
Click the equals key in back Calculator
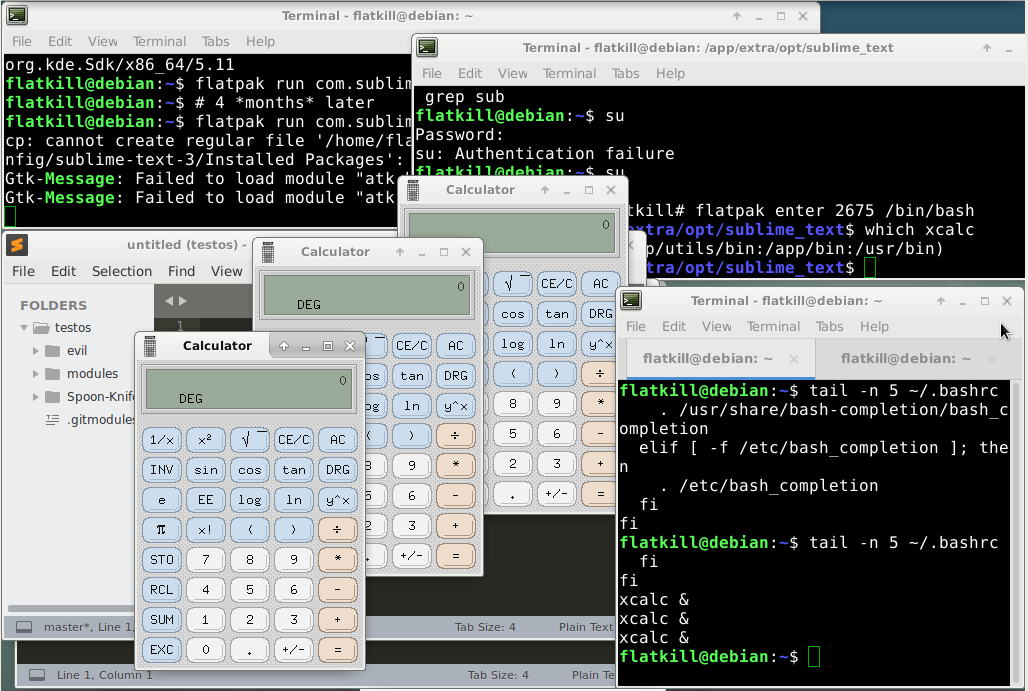pyautogui.click(x=599, y=494)
